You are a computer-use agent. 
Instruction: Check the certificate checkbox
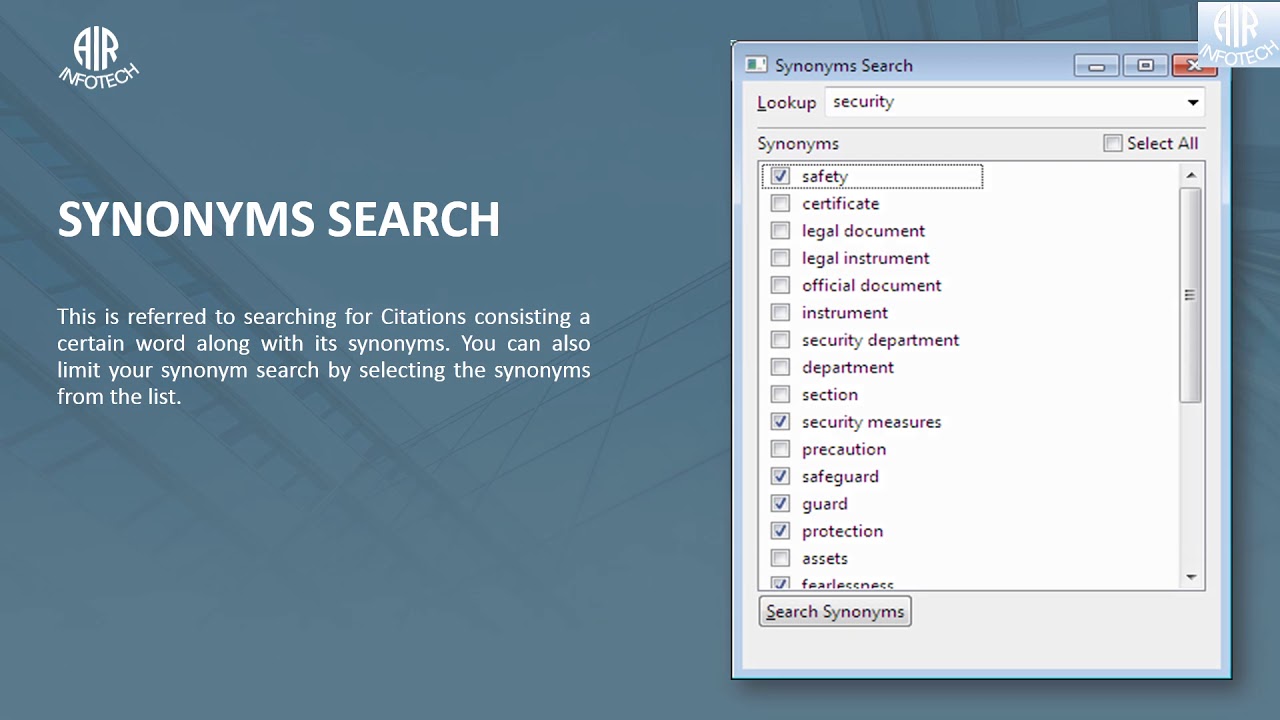coord(780,203)
